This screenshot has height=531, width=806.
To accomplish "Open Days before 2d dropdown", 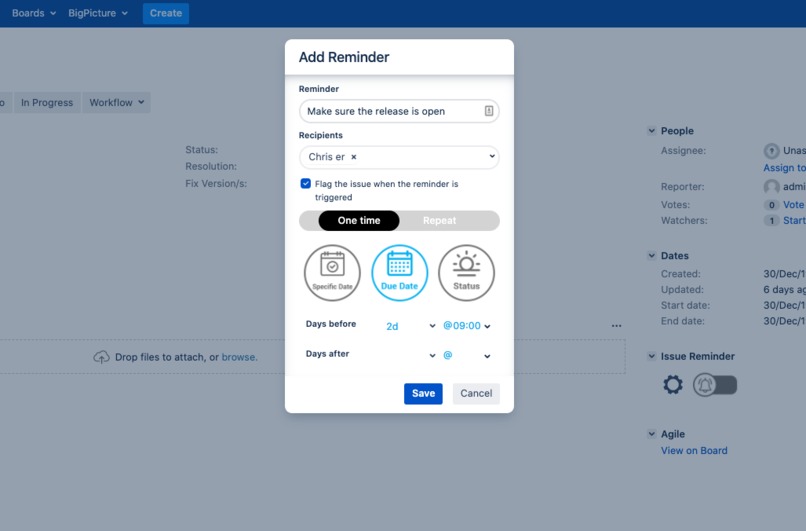I will pos(410,326).
